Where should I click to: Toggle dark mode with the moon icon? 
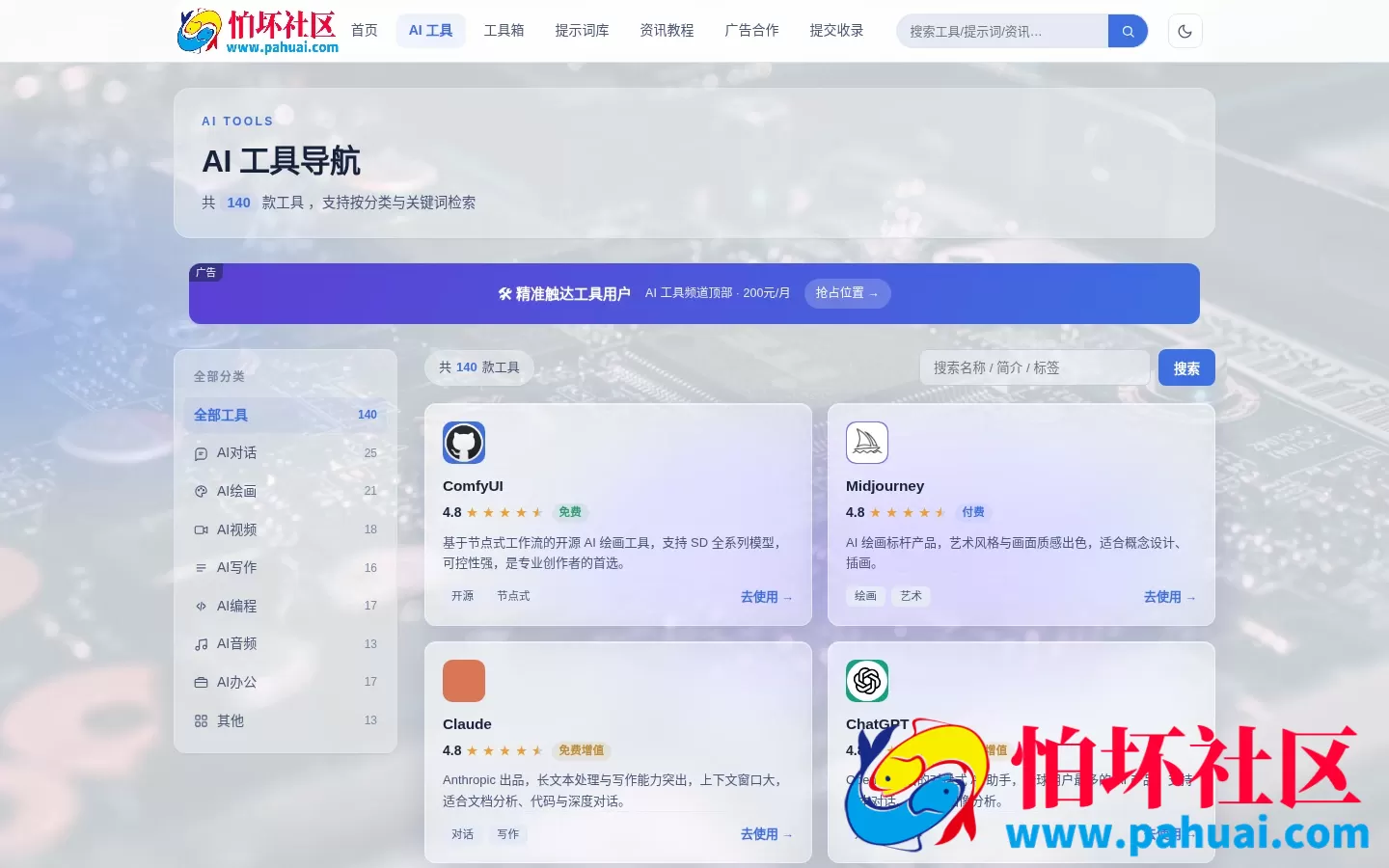pyautogui.click(x=1185, y=31)
